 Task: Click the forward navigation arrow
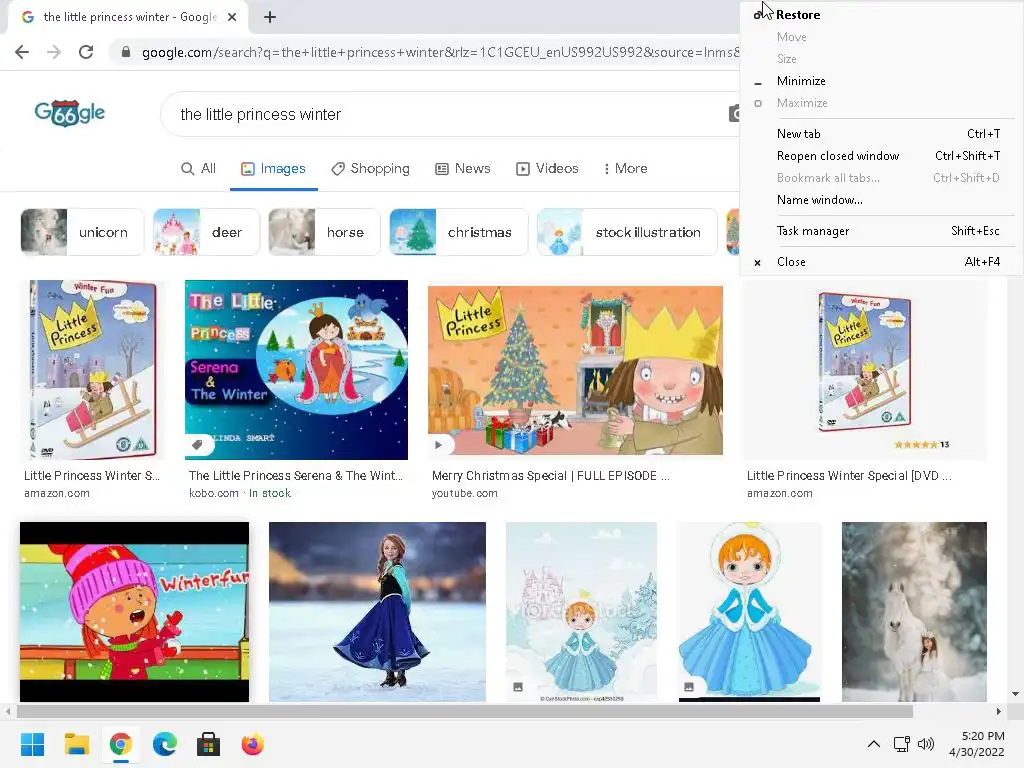(54, 52)
